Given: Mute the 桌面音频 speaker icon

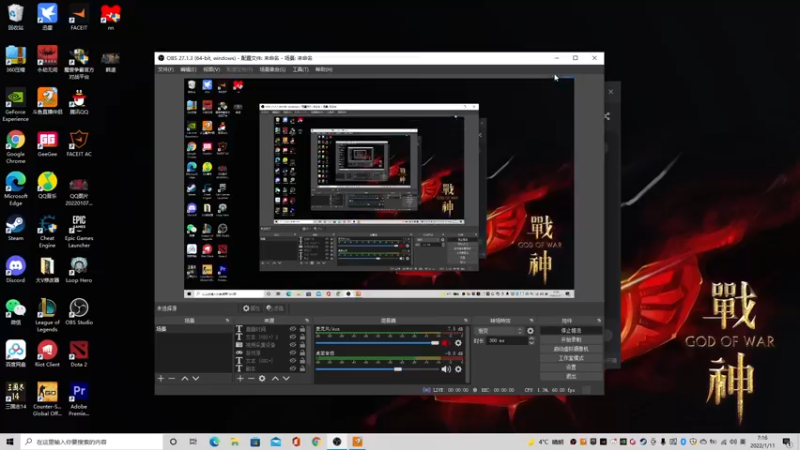Looking at the screenshot, I should coord(446,369).
